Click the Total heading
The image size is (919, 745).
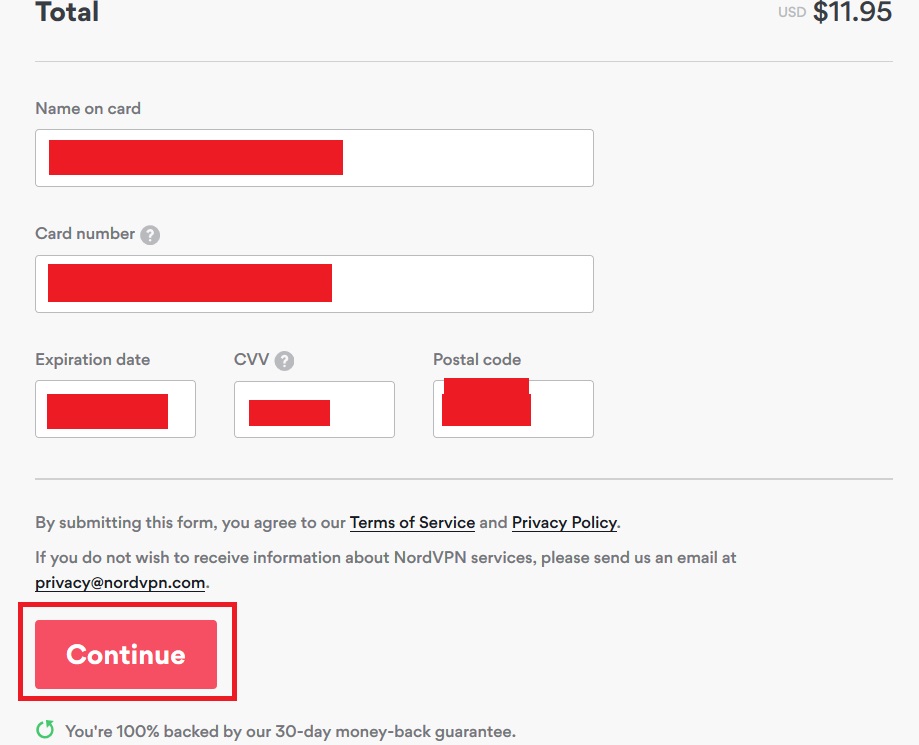pyautogui.click(x=67, y=12)
